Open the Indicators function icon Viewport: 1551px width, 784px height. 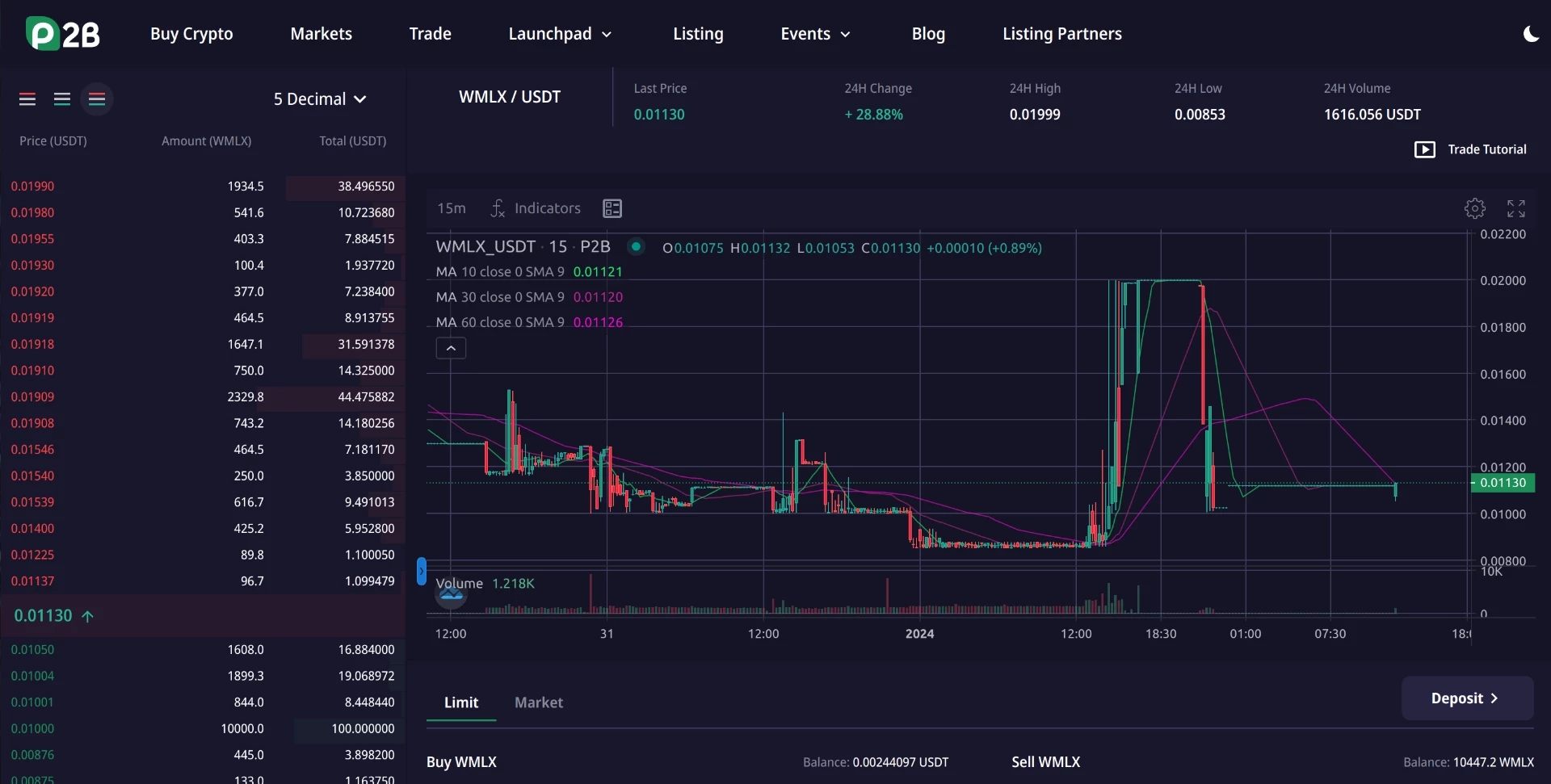pyautogui.click(x=498, y=208)
